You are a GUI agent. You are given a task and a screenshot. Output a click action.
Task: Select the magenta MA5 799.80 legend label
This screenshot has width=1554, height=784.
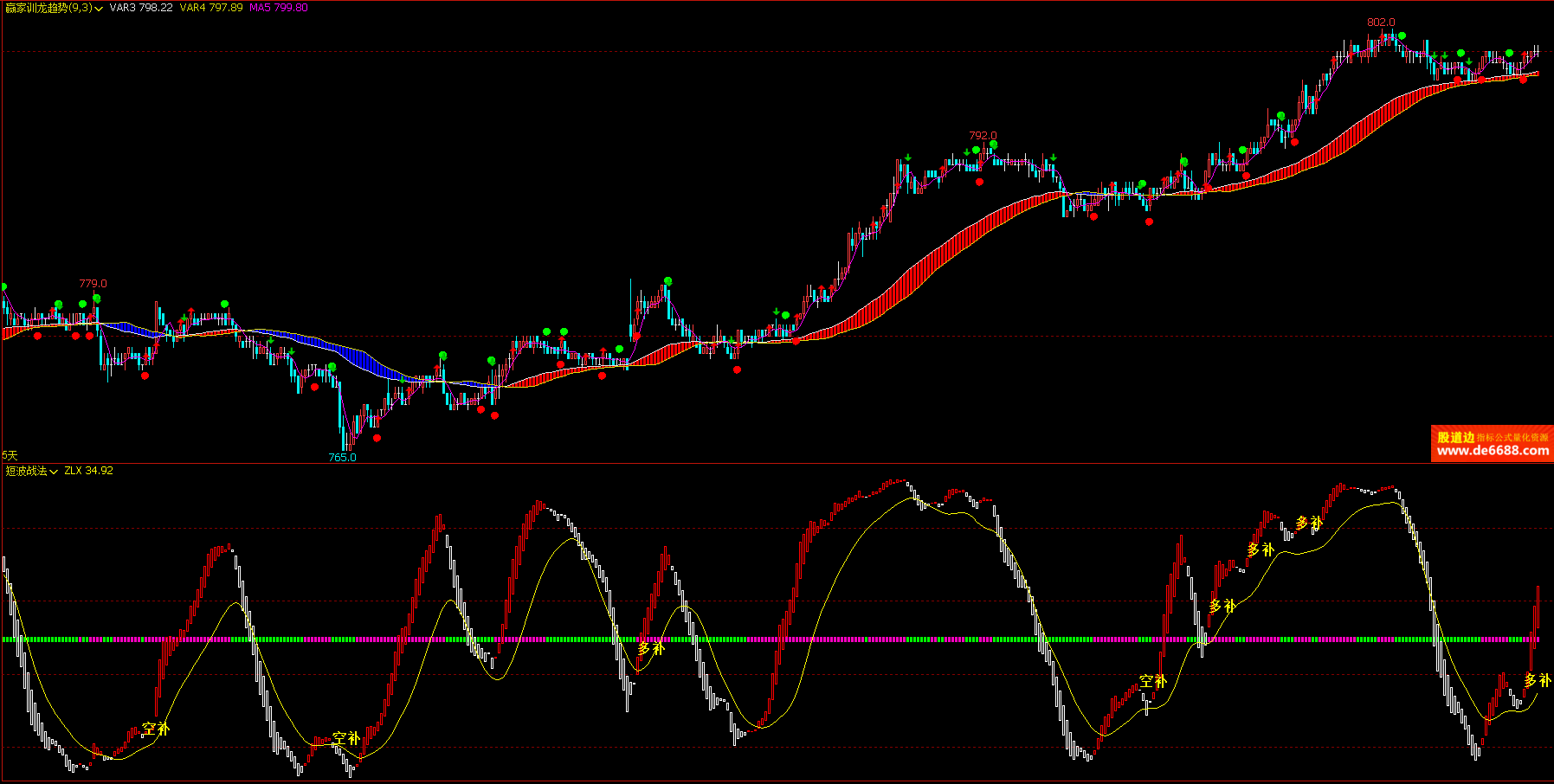tap(278, 8)
